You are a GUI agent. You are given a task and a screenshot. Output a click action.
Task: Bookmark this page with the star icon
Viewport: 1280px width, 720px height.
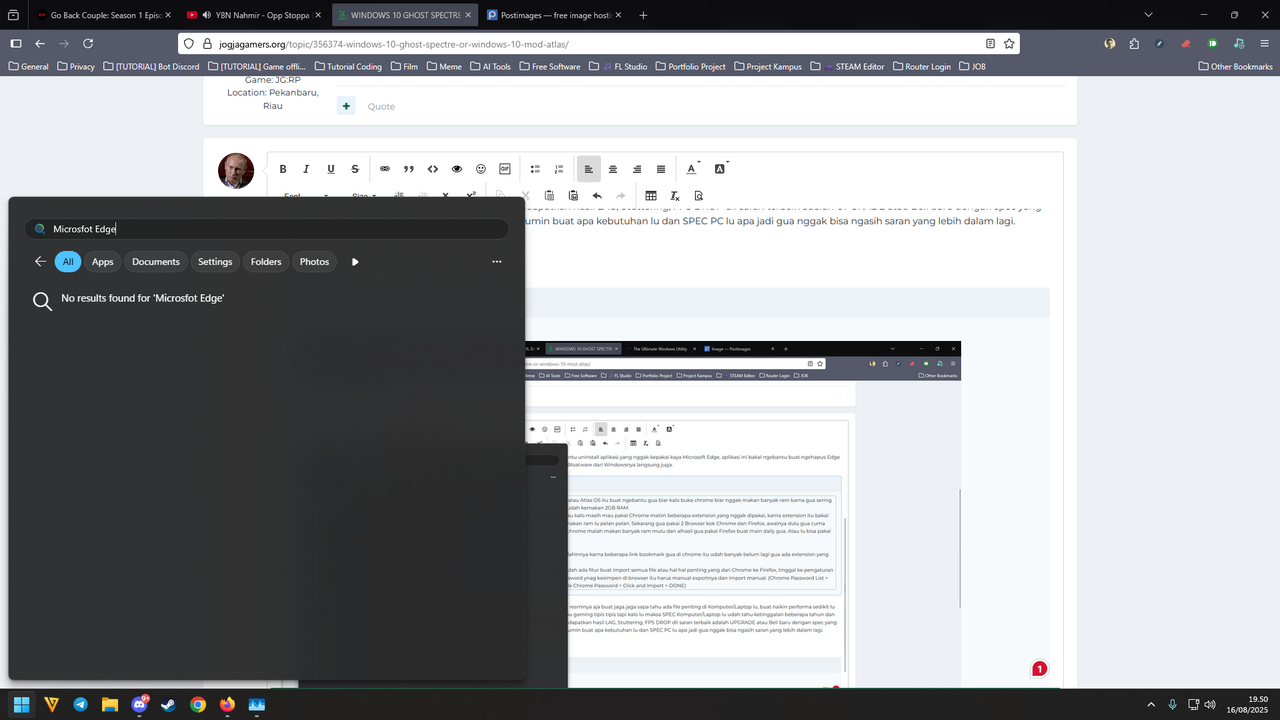[x=1009, y=44]
